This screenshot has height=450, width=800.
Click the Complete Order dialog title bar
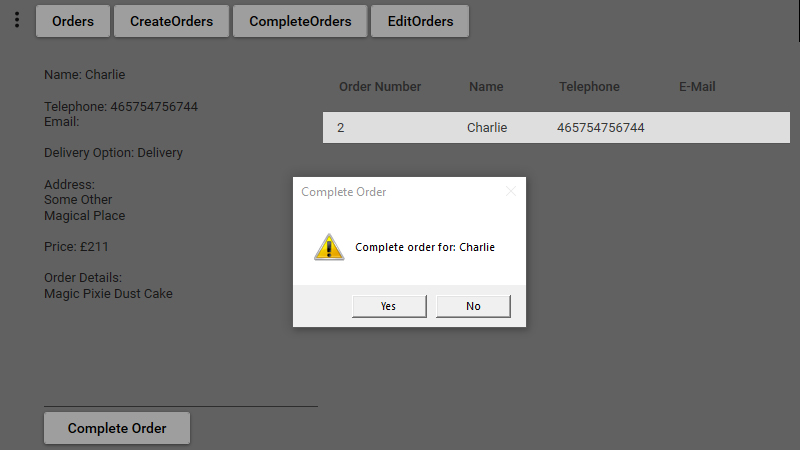[398, 192]
